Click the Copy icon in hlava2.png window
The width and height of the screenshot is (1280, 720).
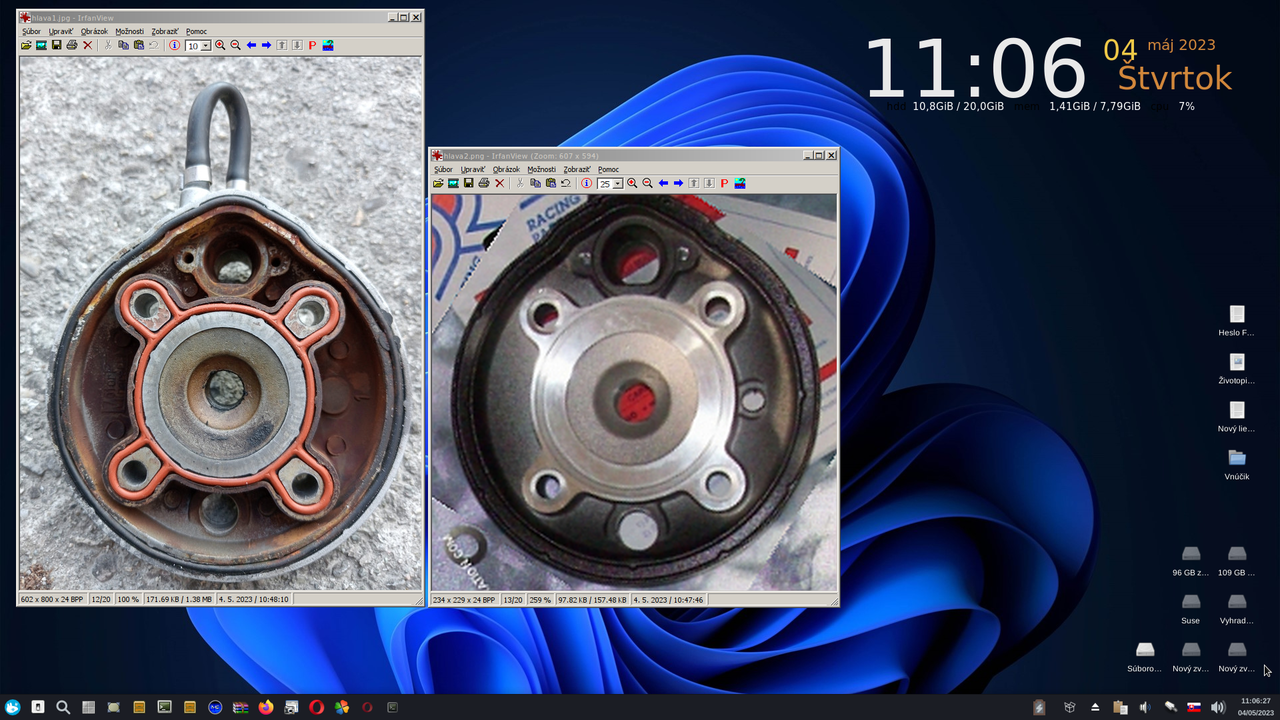(x=535, y=183)
